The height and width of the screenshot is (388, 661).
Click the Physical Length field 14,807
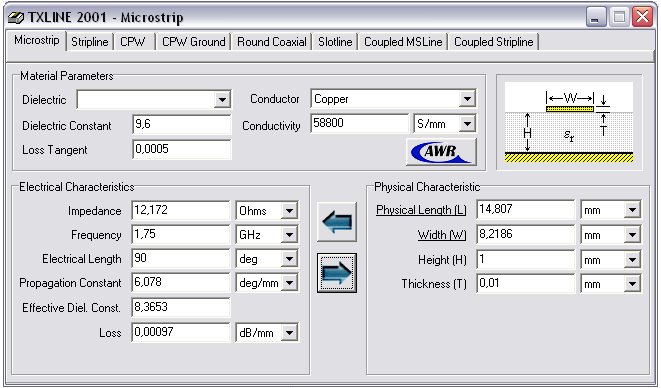coord(526,209)
